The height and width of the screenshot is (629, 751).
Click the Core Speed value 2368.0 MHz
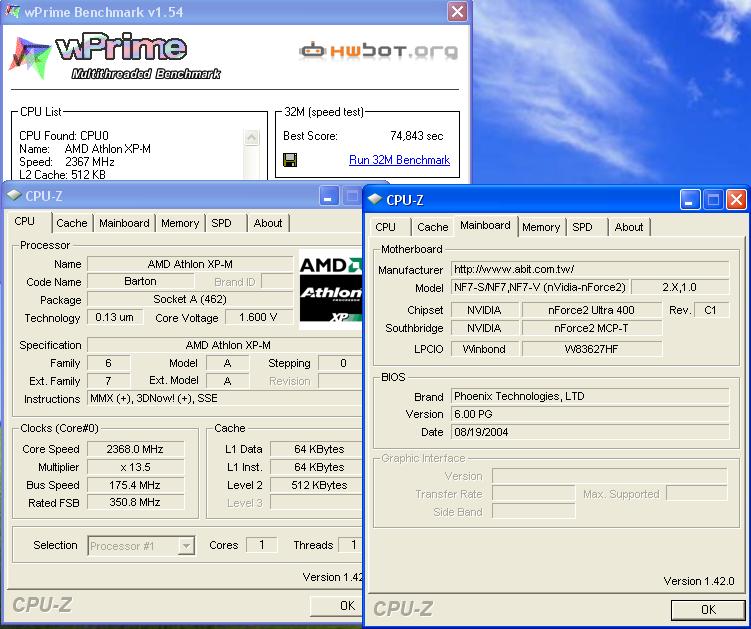[x=135, y=449]
